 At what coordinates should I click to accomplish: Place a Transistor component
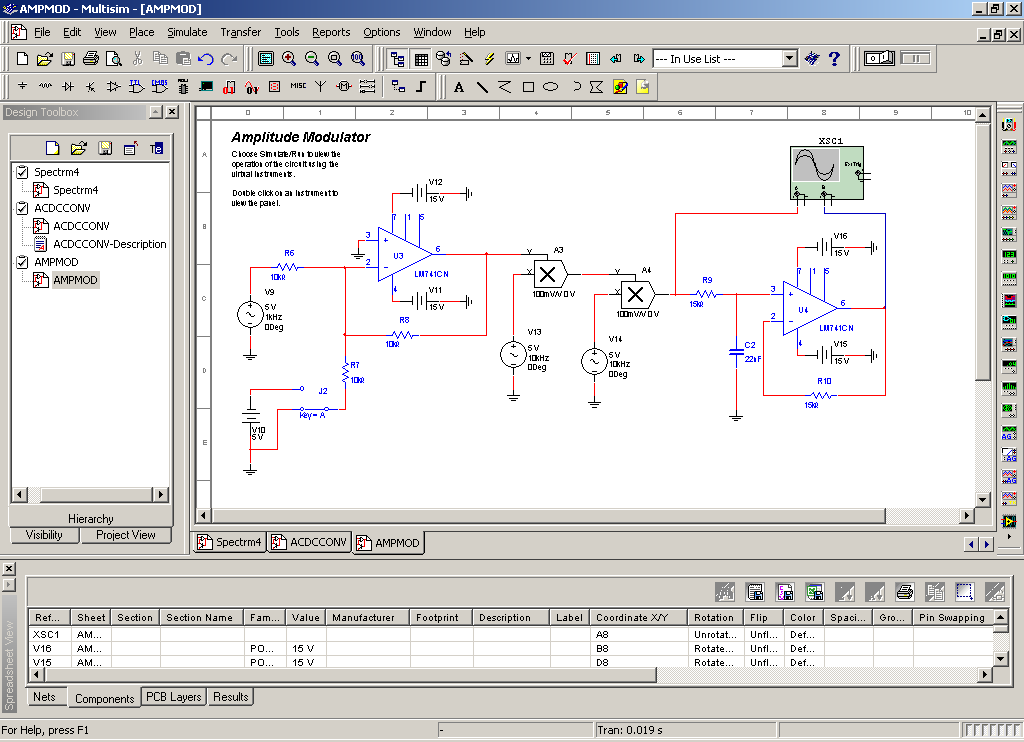point(91,86)
